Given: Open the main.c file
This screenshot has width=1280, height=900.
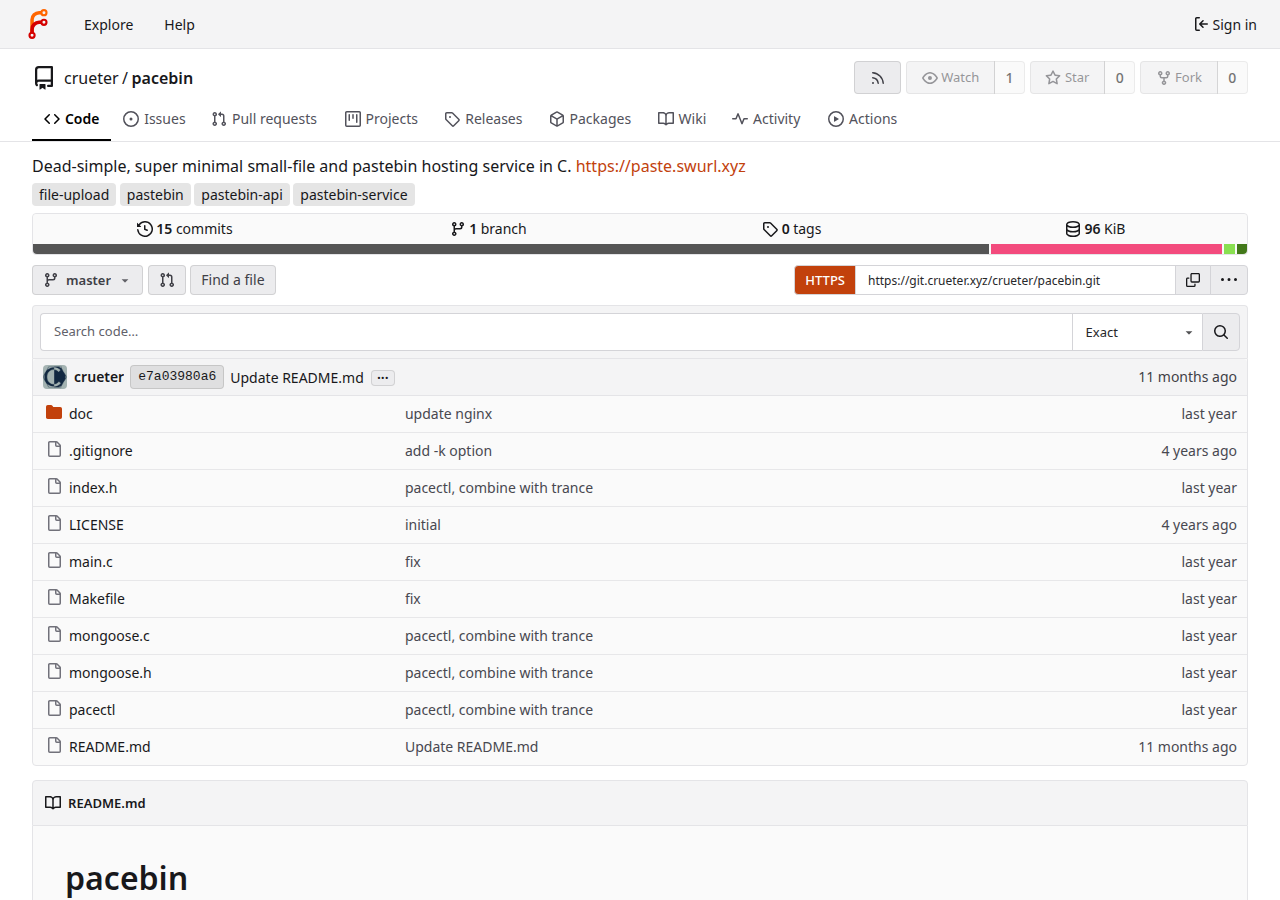Looking at the screenshot, I should [x=91, y=562].
